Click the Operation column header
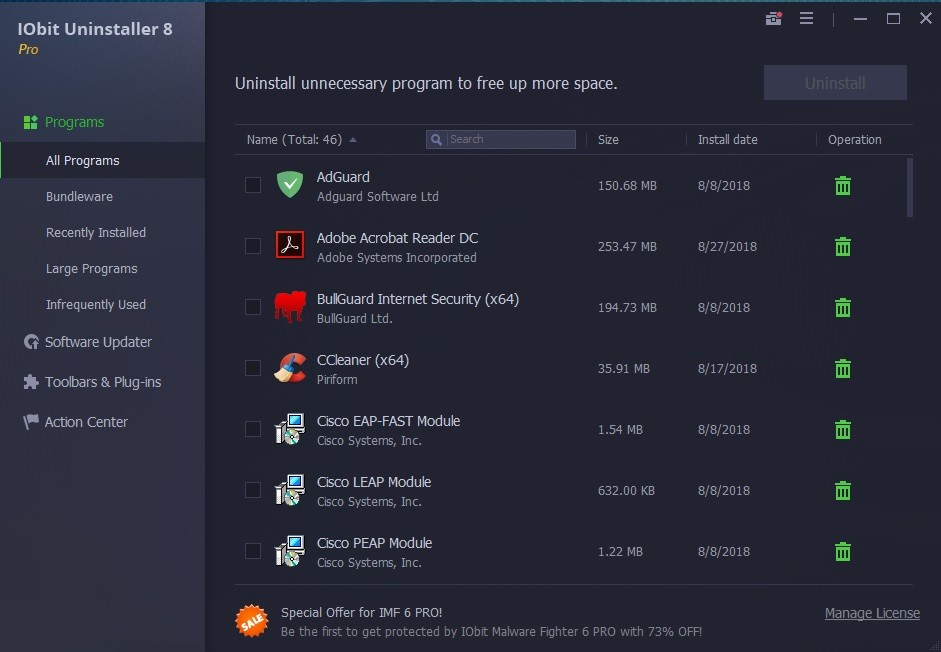 click(855, 139)
